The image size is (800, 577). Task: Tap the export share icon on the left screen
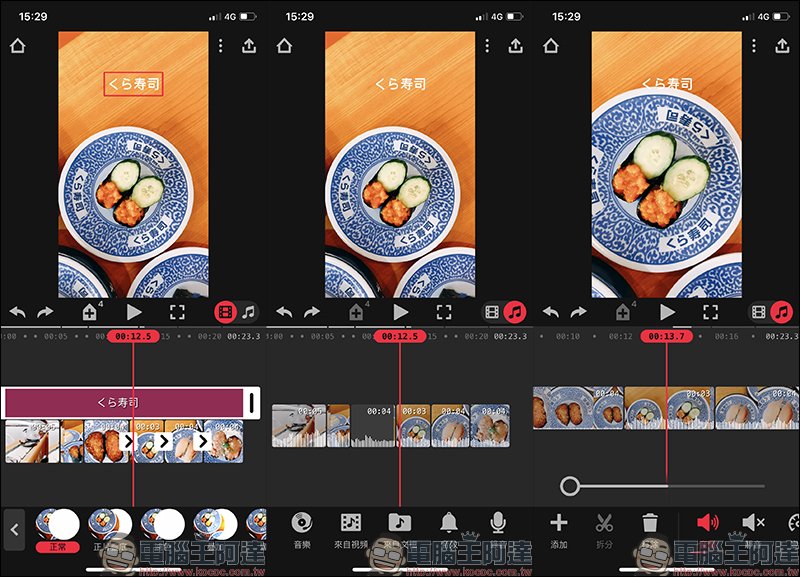pyautogui.click(x=249, y=46)
